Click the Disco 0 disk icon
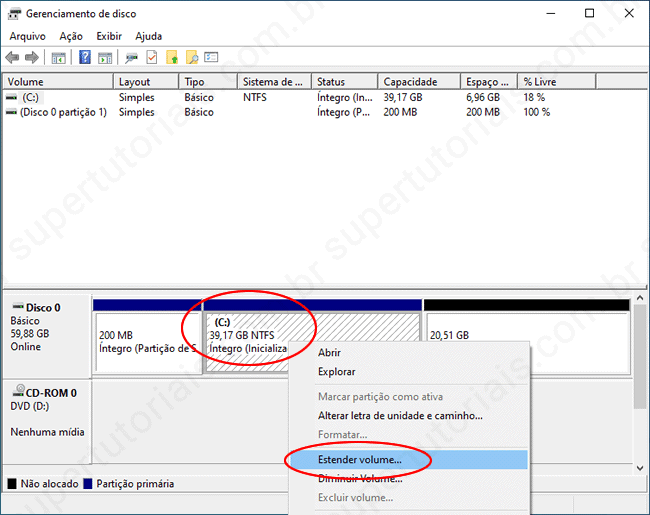 tap(18, 306)
